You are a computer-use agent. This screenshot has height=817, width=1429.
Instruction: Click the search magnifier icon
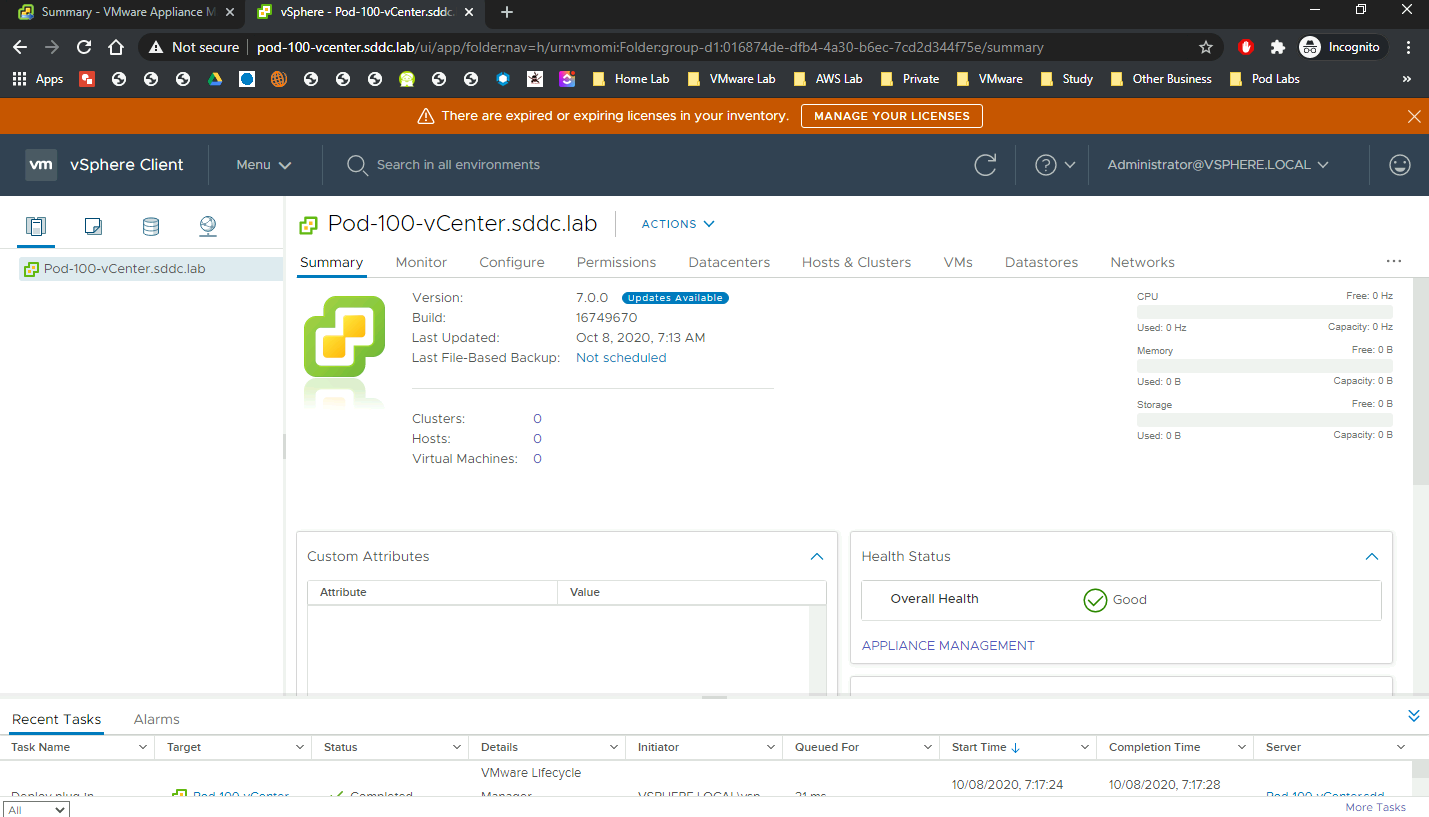357,165
